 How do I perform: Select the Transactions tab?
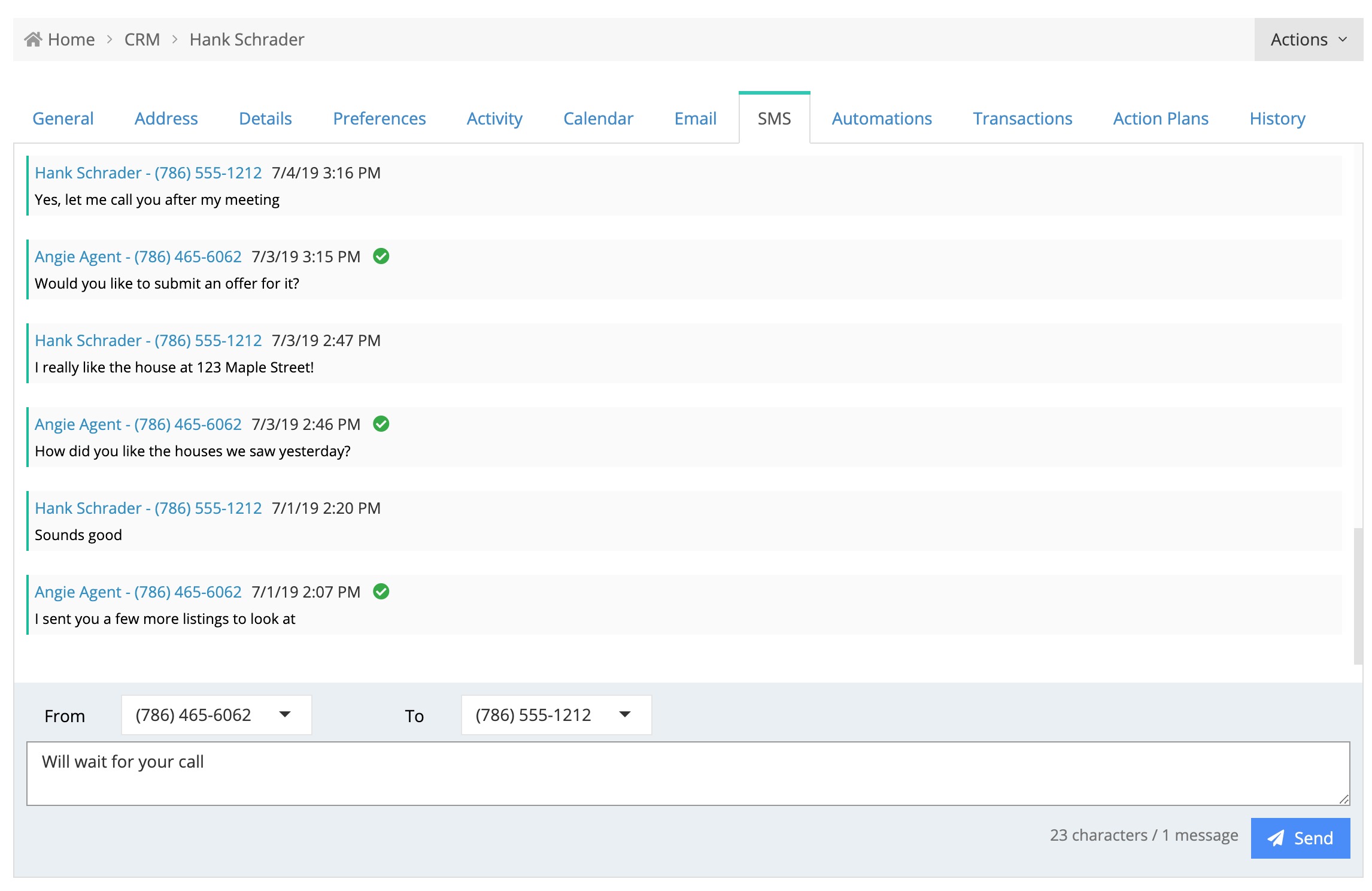pos(1022,119)
